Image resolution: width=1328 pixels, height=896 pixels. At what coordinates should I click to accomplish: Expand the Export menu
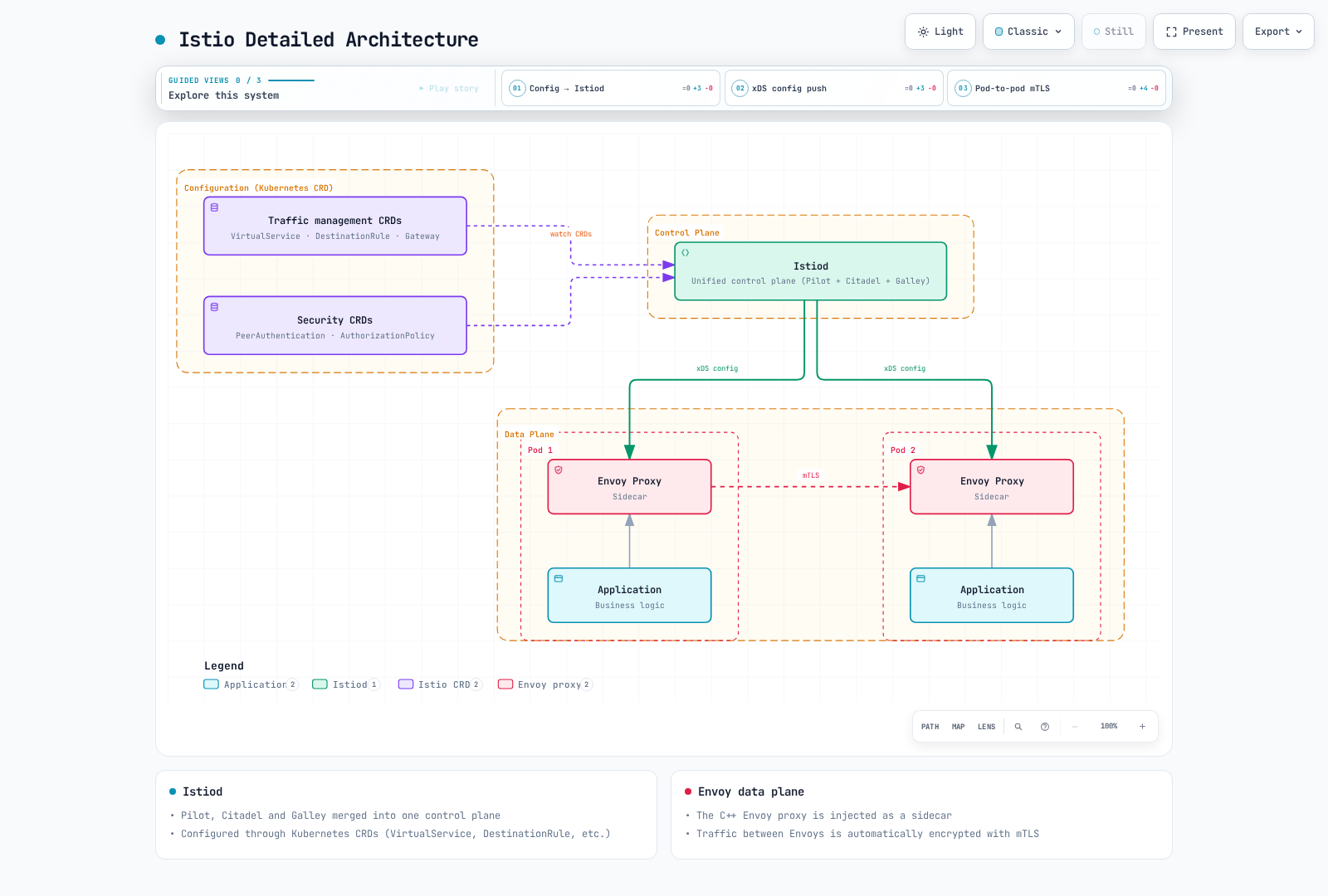[x=1278, y=32]
